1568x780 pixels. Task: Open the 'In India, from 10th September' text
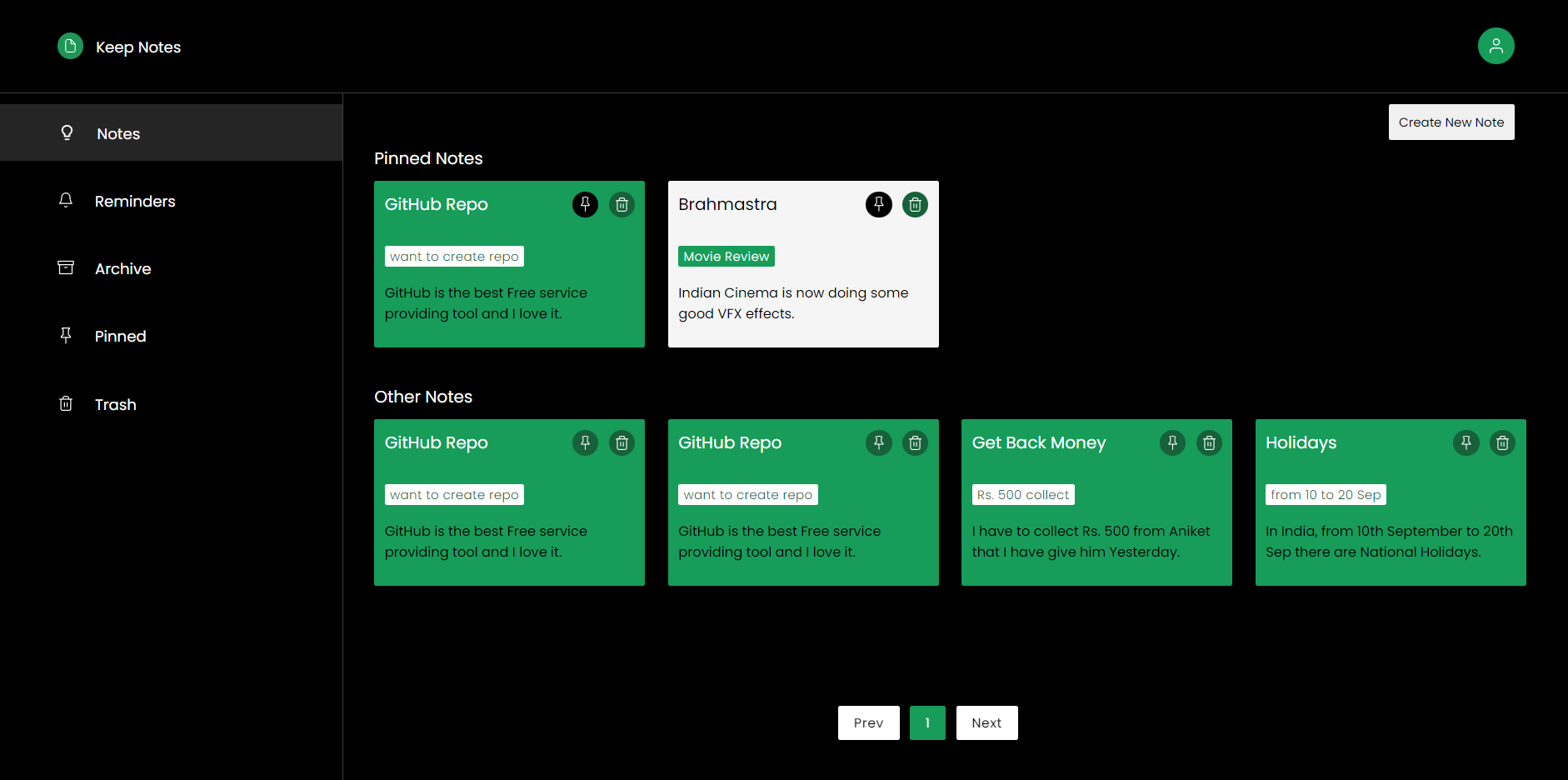click(x=1389, y=542)
